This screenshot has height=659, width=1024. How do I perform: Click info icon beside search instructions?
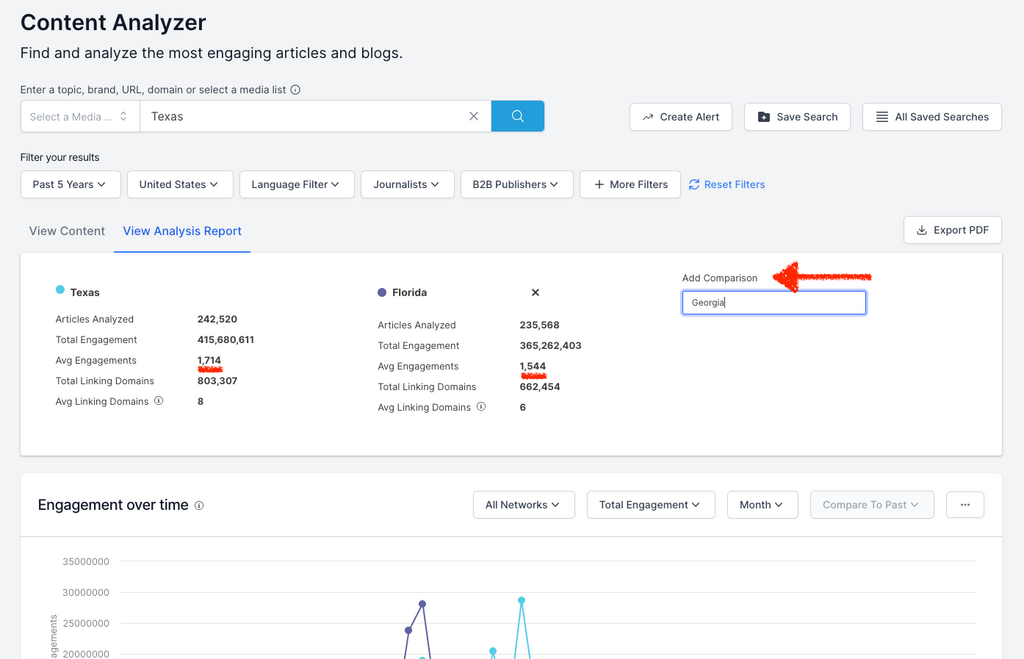pos(295,90)
